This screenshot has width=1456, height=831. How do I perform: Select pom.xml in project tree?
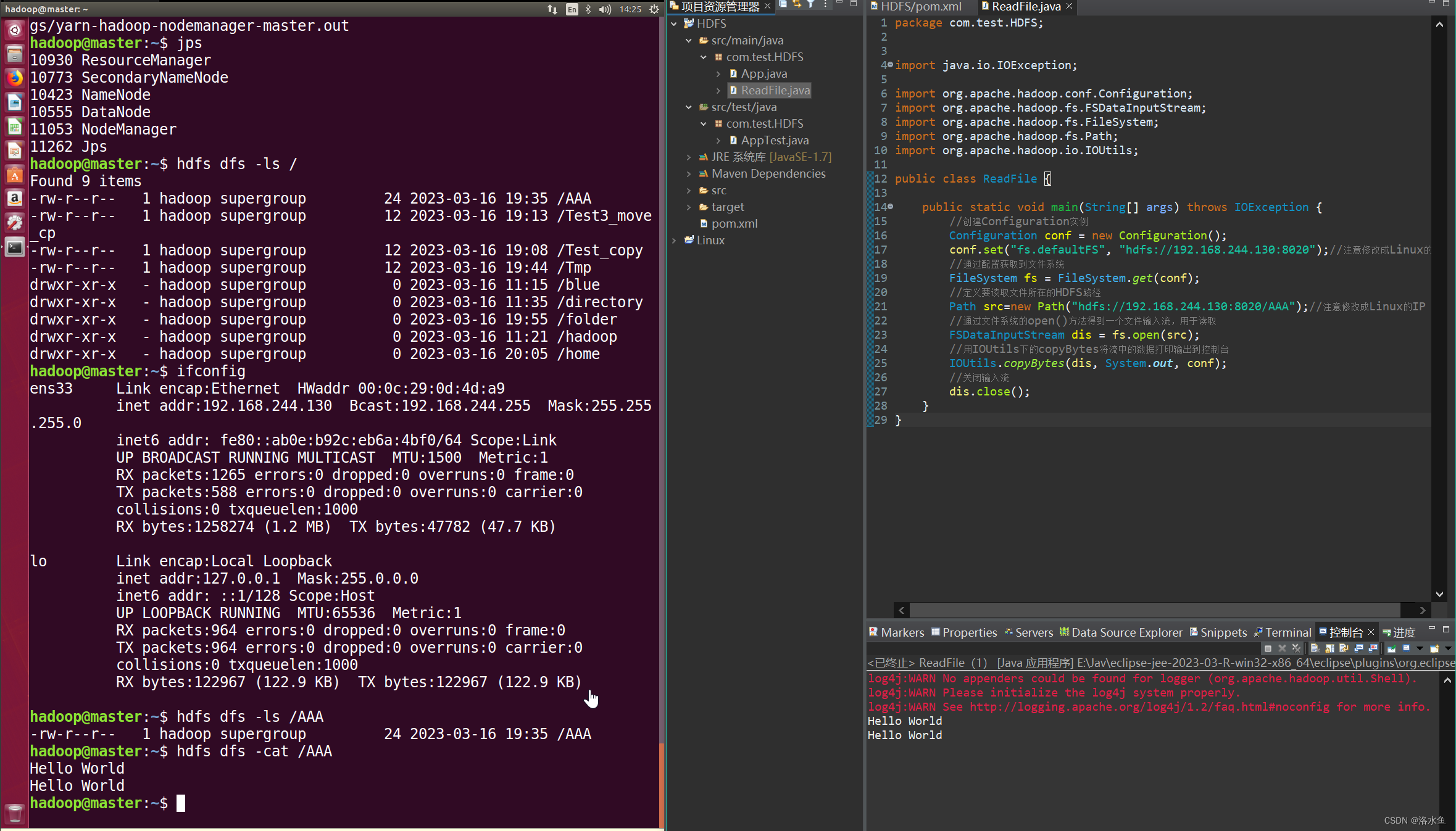pos(728,223)
